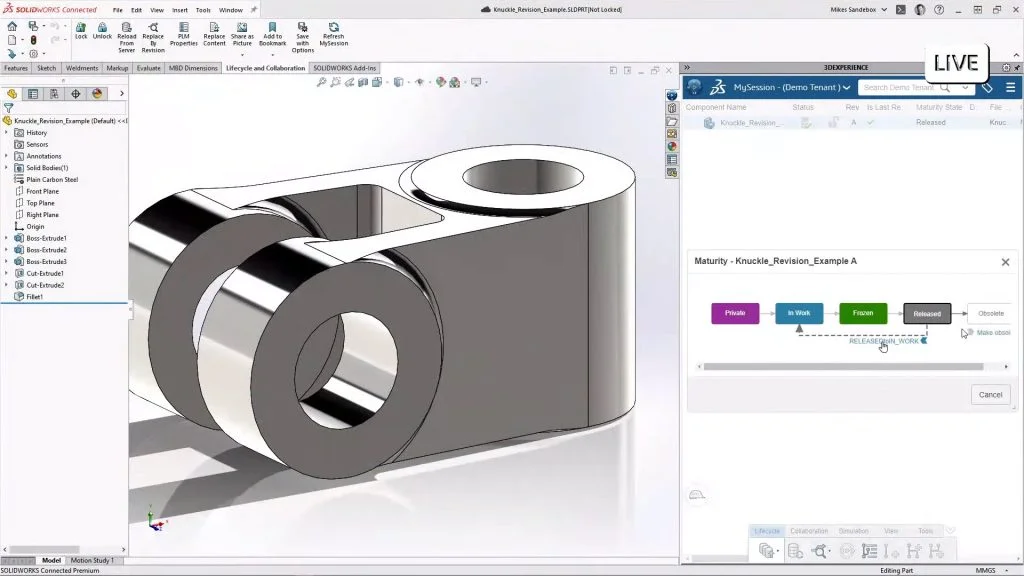Viewport: 1024px width, 576px height.
Task: Open the Insert menu
Action: click(x=179, y=9)
